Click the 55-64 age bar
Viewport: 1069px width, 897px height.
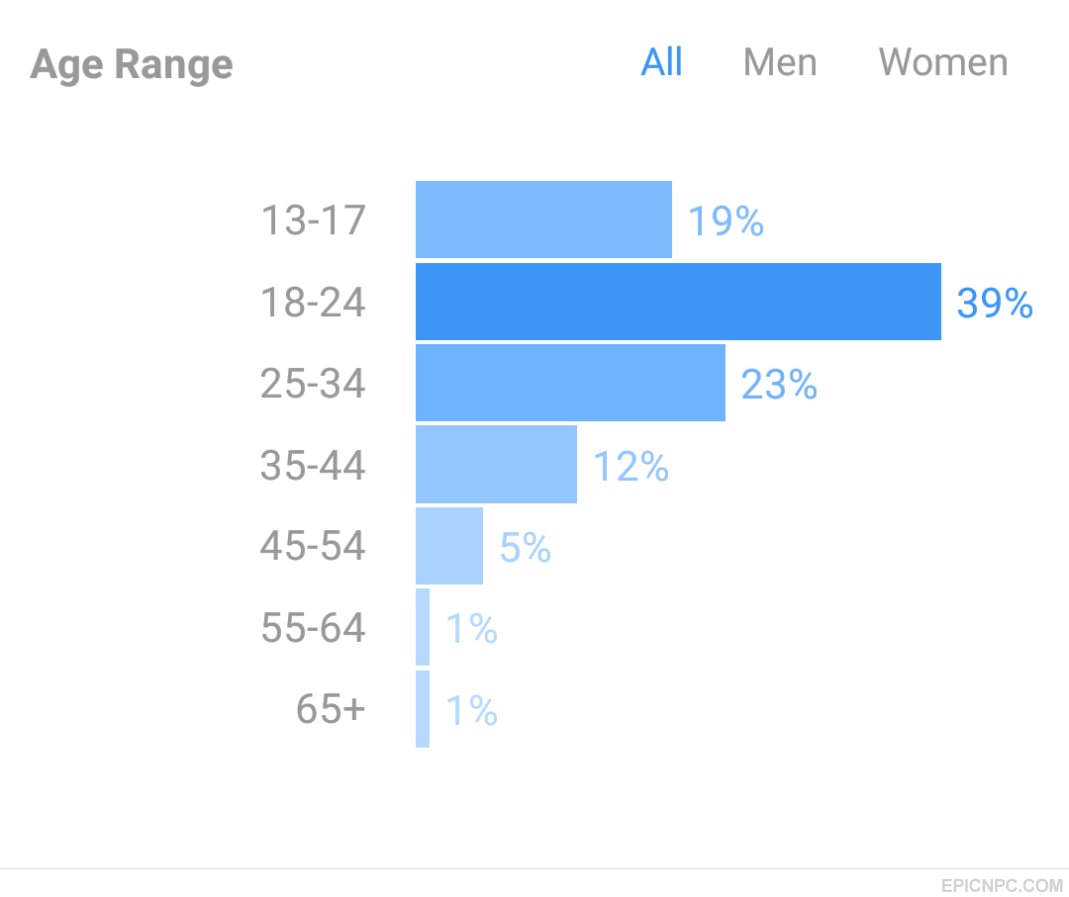point(423,627)
